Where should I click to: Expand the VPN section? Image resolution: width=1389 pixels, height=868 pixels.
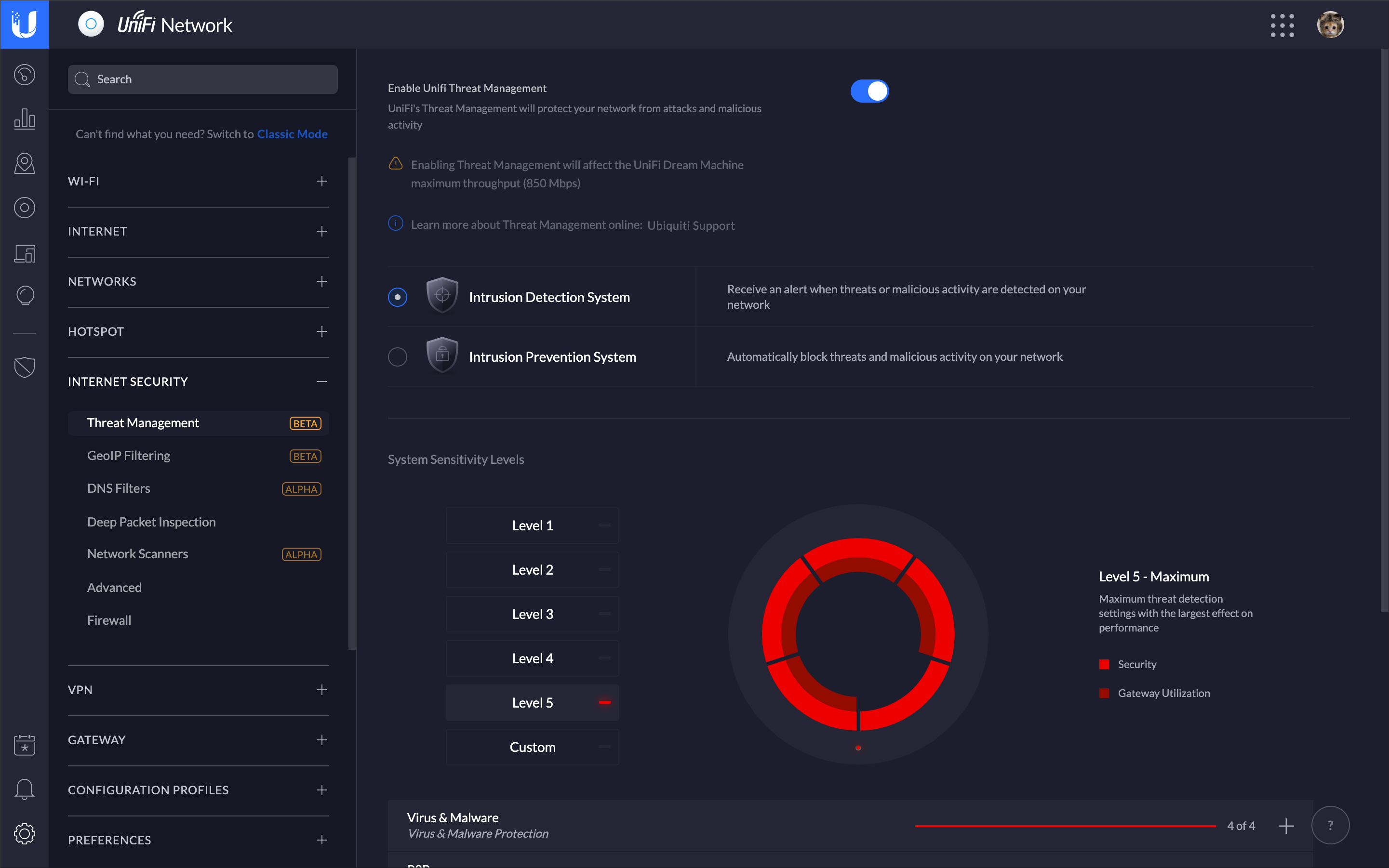point(321,689)
